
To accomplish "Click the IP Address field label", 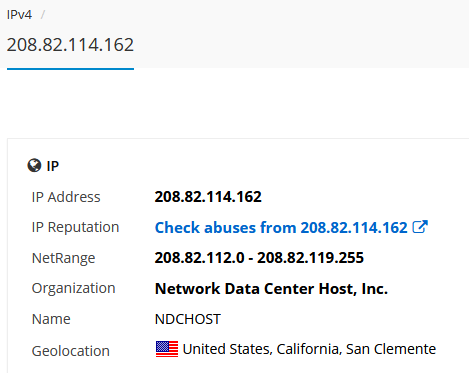I will click(66, 197).
